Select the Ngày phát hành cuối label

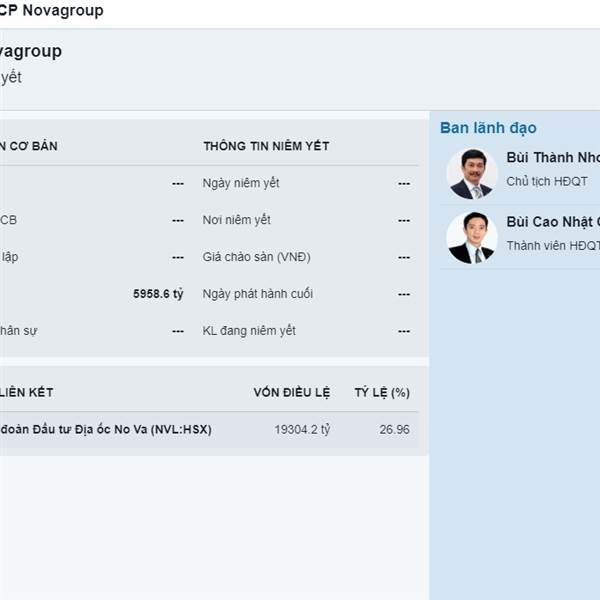tap(258, 294)
